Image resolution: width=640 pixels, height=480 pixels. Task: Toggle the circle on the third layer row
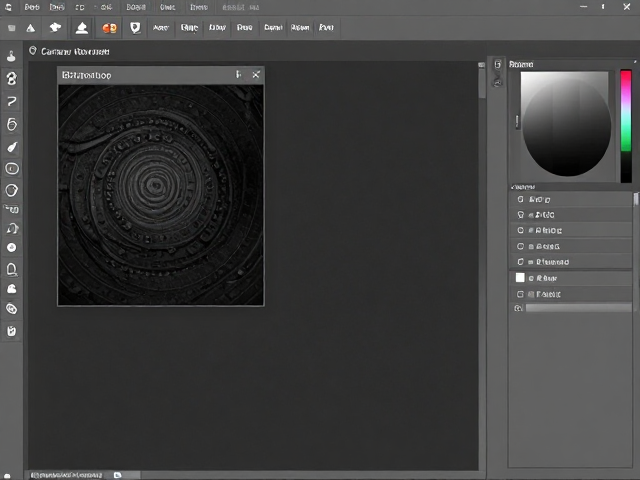tap(520, 230)
